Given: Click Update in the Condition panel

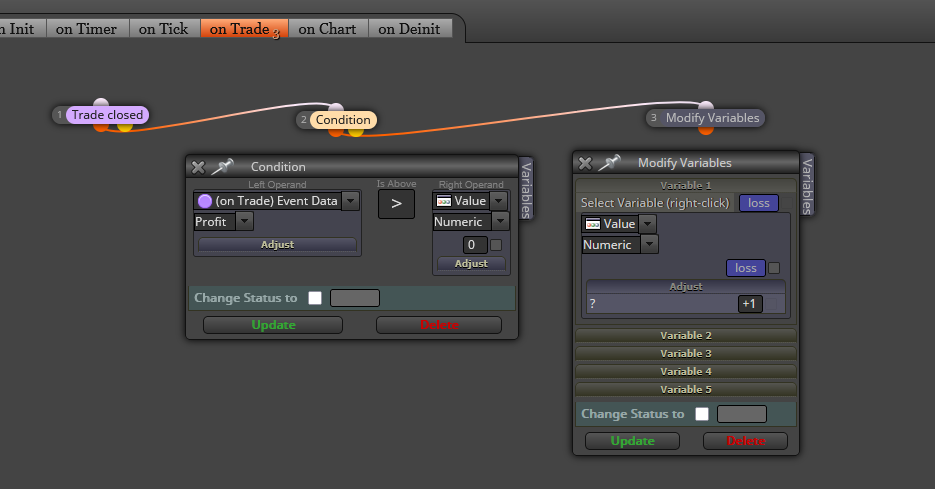Looking at the screenshot, I should coord(273,325).
